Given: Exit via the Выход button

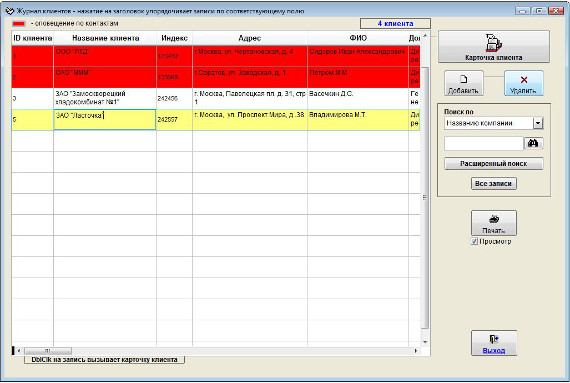Looking at the screenshot, I should [x=494, y=343].
